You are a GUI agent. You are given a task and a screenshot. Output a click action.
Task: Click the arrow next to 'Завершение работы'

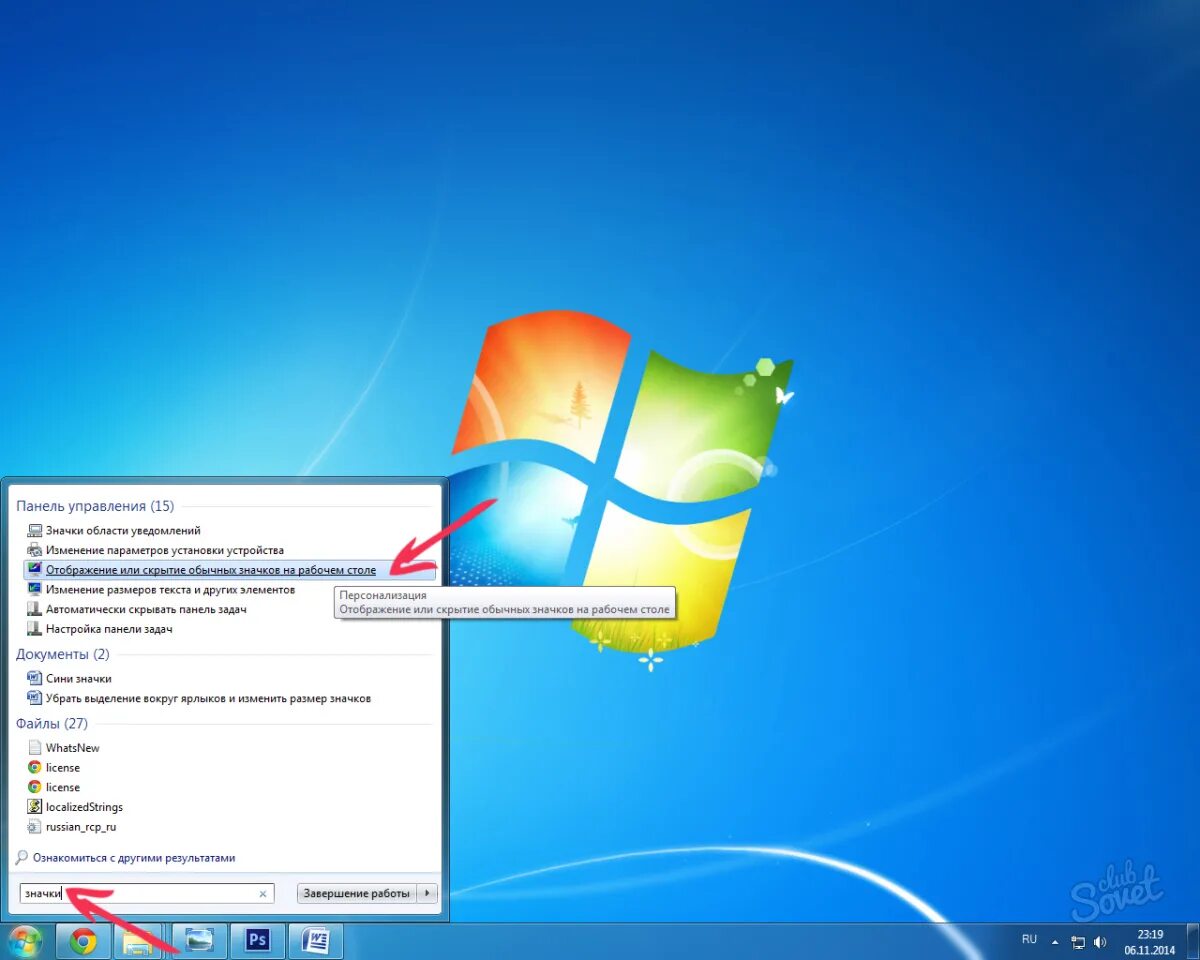point(427,893)
